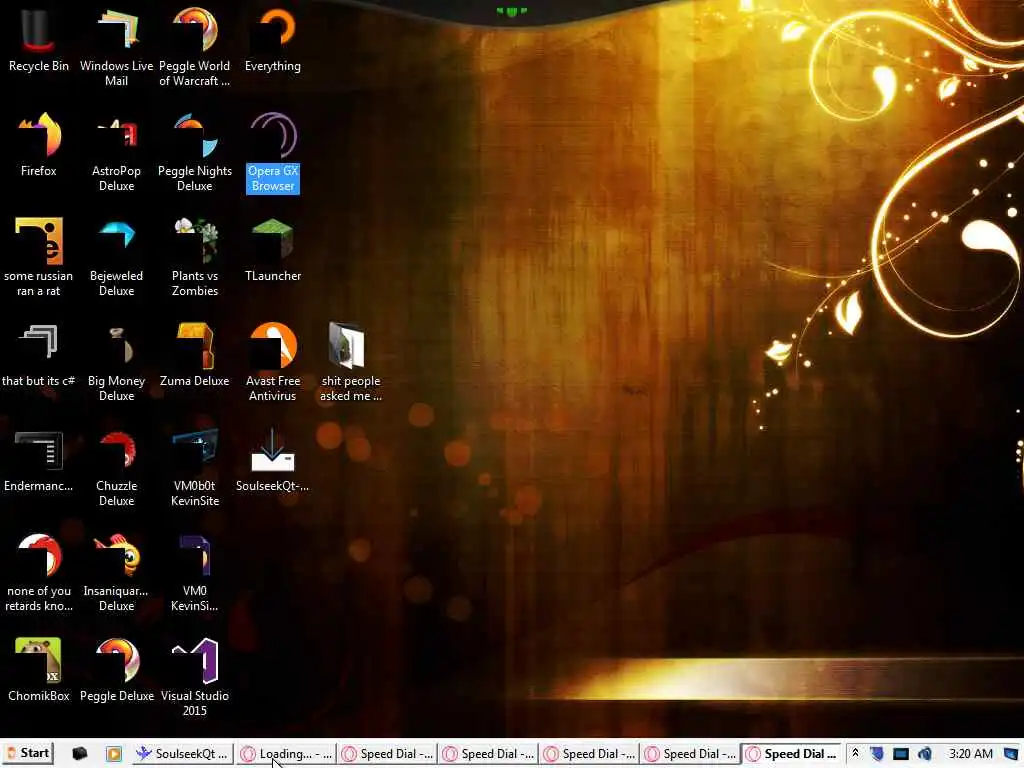Select the Insaniquarium Deluxe icon
The width and height of the screenshot is (1024, 768).
[116, 573]
